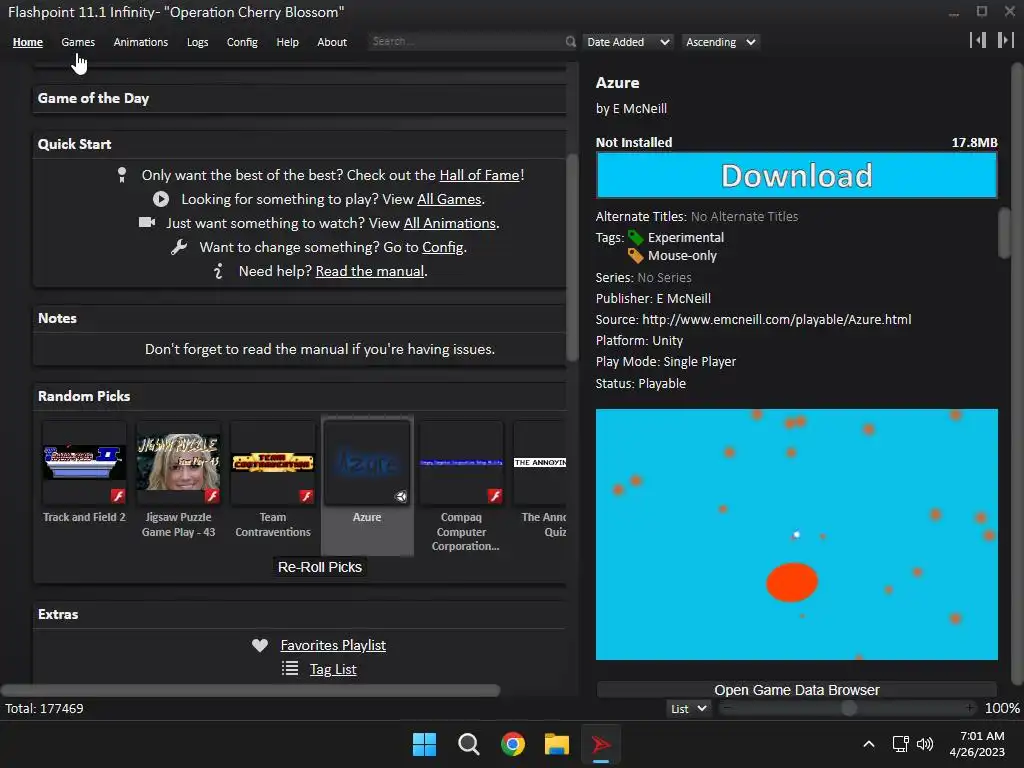This screenshot has height=768, width=1024.
Task: Adjust the thumbnail zoom slider
Action: (848, 708)
